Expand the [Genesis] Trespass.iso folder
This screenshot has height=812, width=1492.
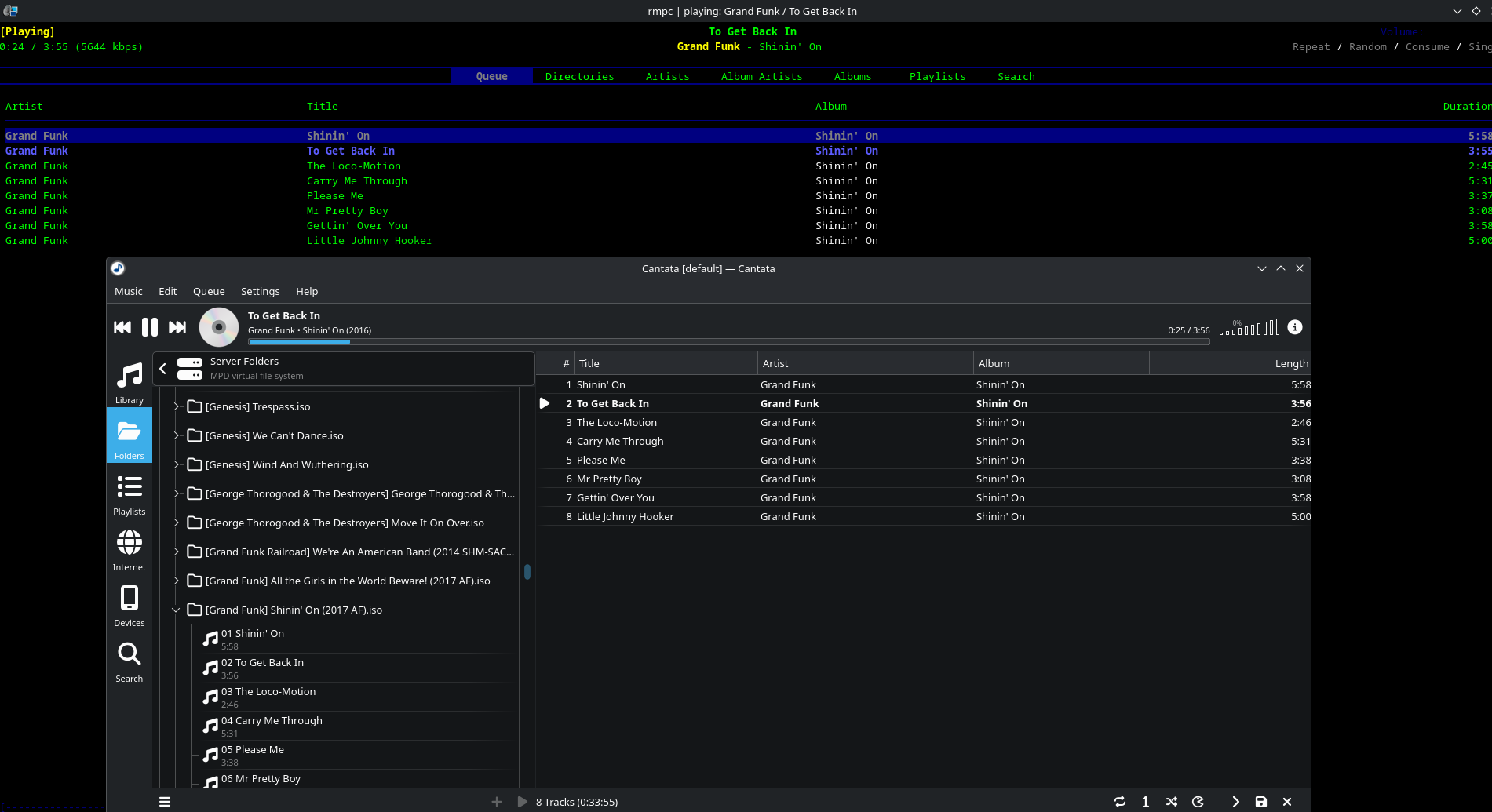pyautogui.click(x=176, y=406)
